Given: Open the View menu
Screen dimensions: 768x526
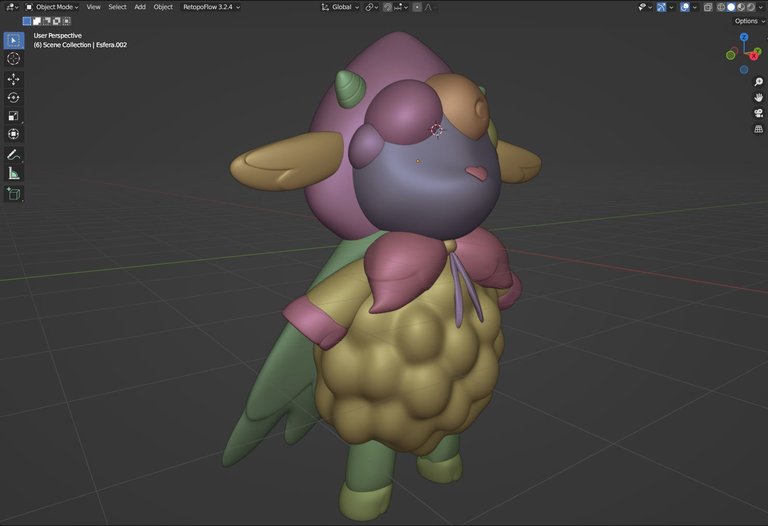Looking at the screenshot, I should [x=93, y=7].
